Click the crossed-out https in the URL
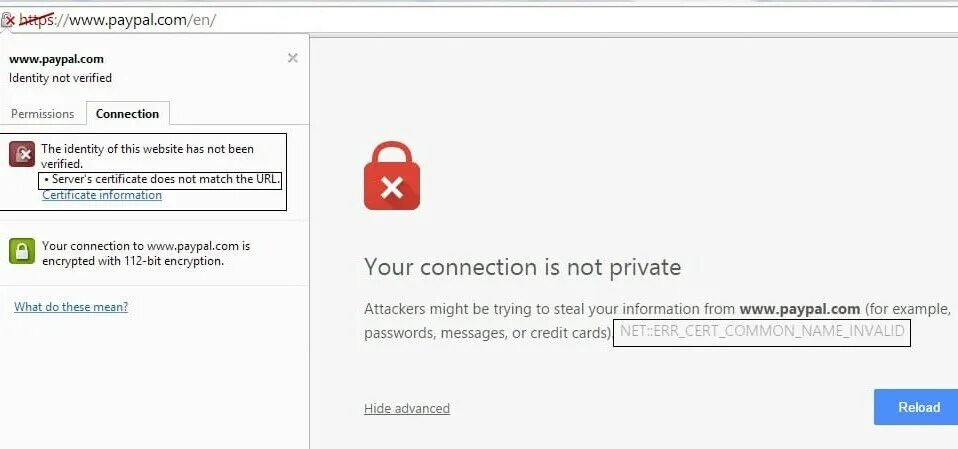Screen dimensions: 958x449 click(37, 20)
